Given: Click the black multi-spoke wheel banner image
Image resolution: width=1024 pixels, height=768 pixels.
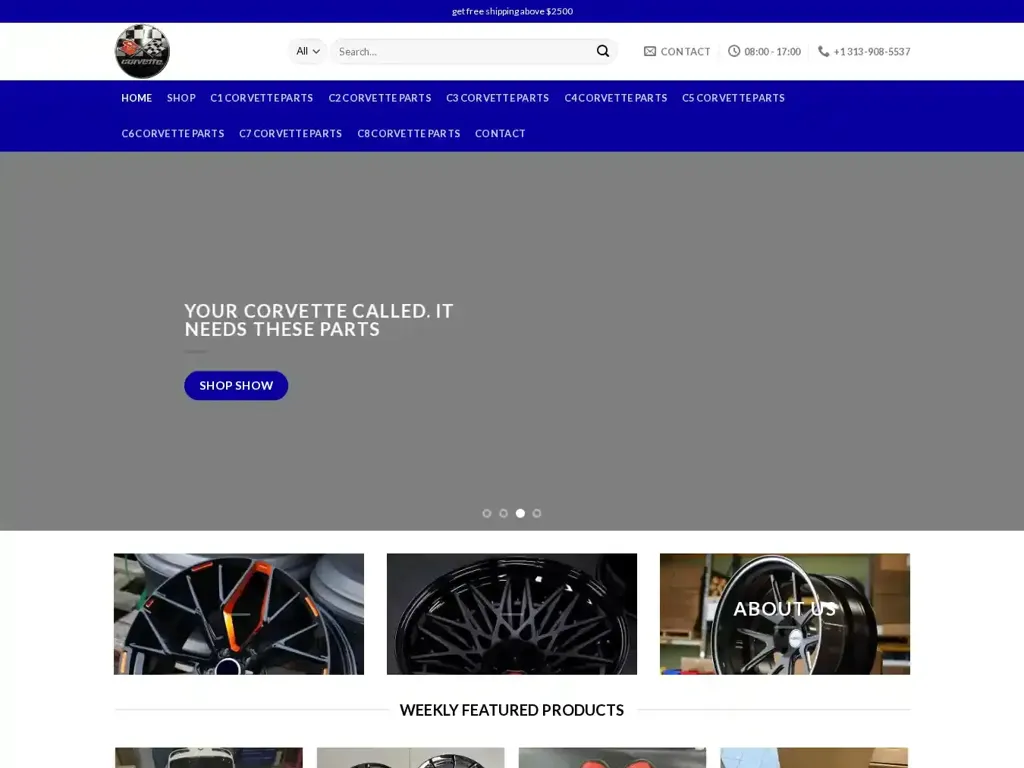Looking at the screenshot, I should 511,613.
